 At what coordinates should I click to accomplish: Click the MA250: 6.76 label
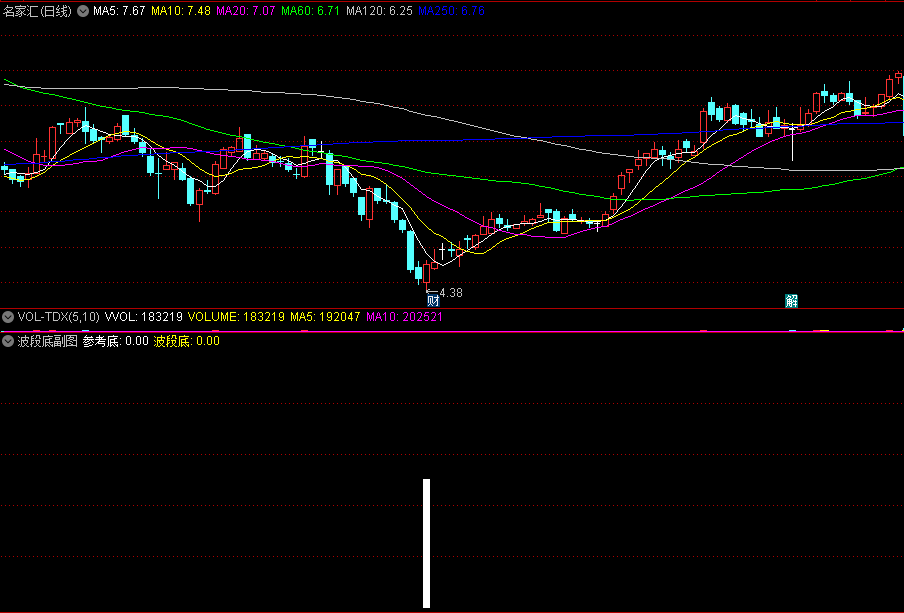click(451, 11)
